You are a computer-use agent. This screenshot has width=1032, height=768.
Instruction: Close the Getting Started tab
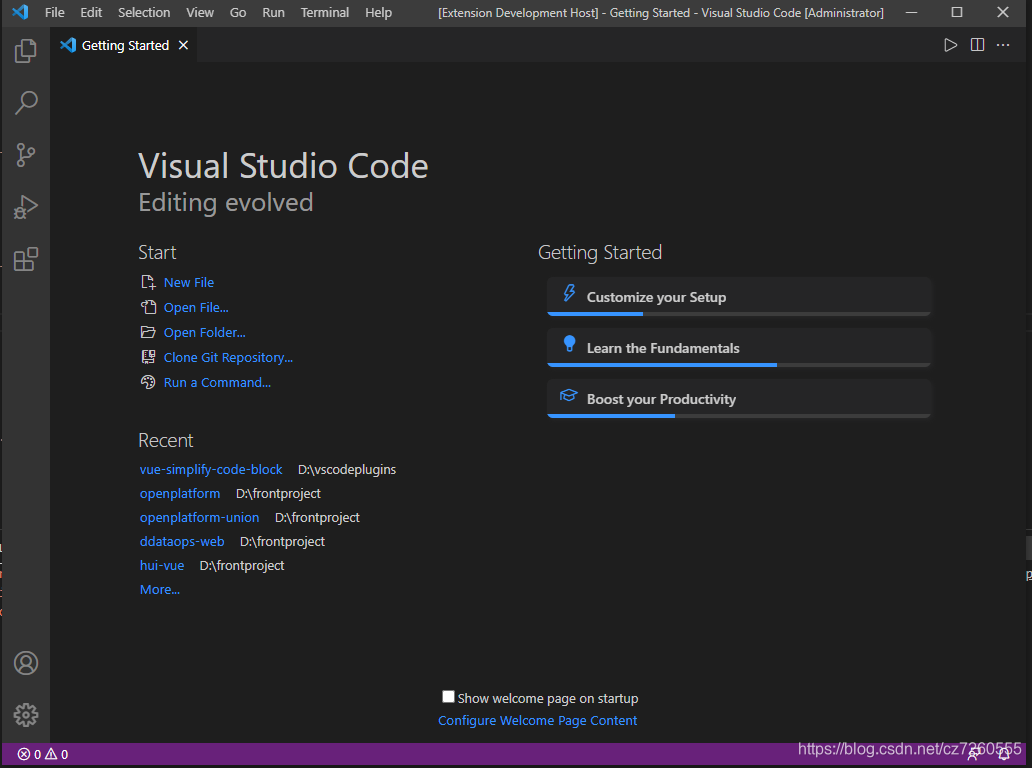(x=183, y=45)
